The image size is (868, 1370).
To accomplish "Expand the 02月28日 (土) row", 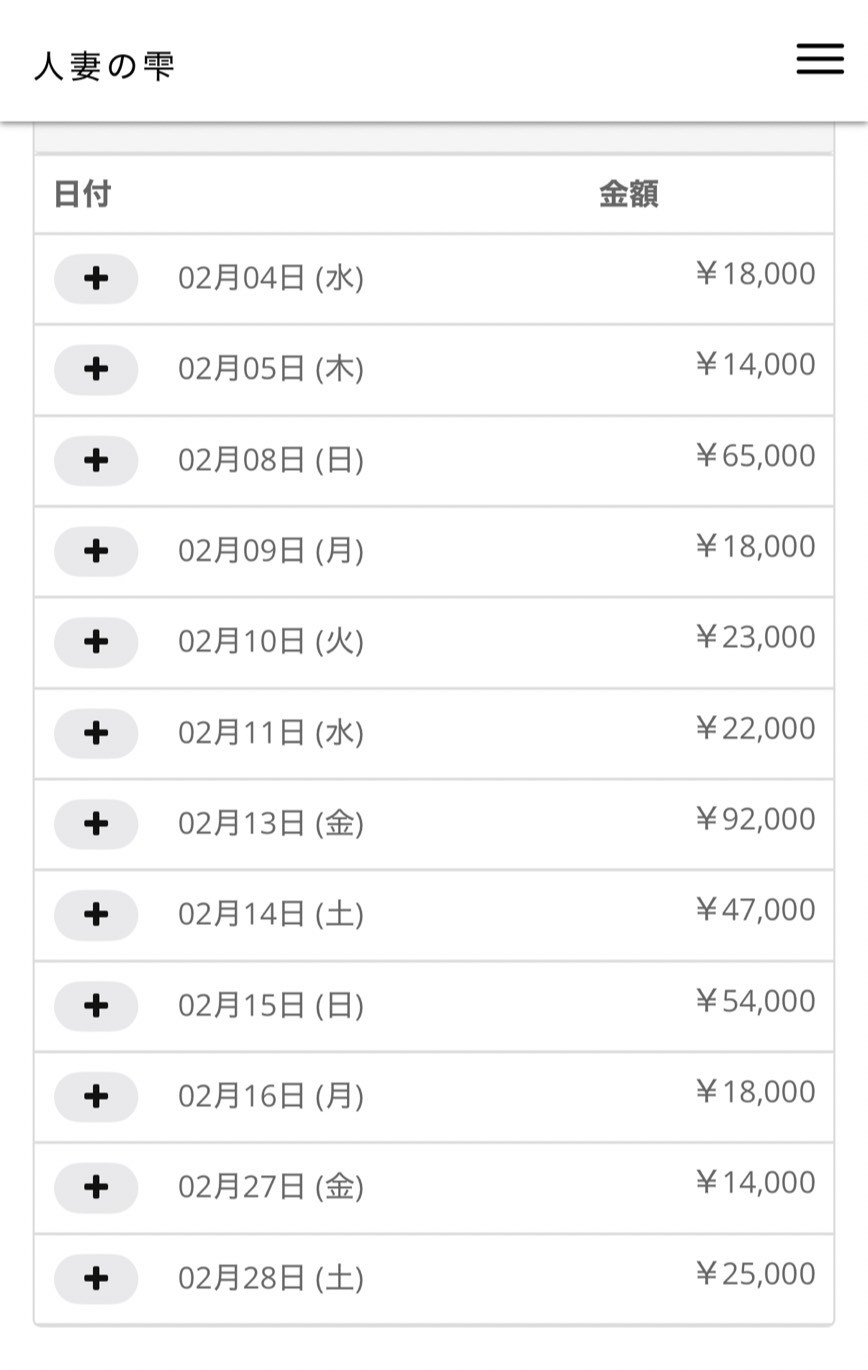I will tap(96, 1279).
